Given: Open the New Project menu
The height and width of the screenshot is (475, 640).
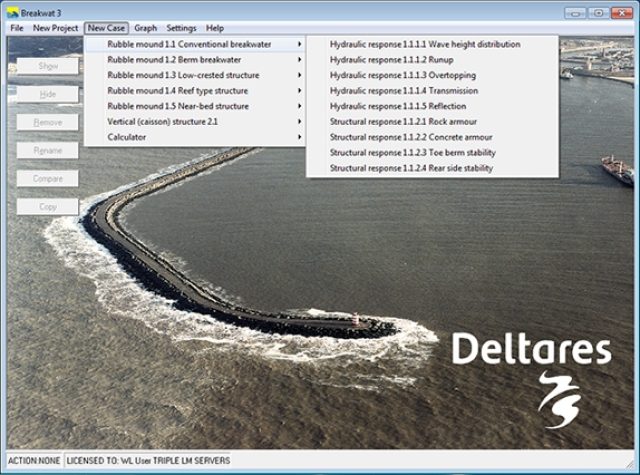Looking at the screenshot, I should (x=55, y=28).
